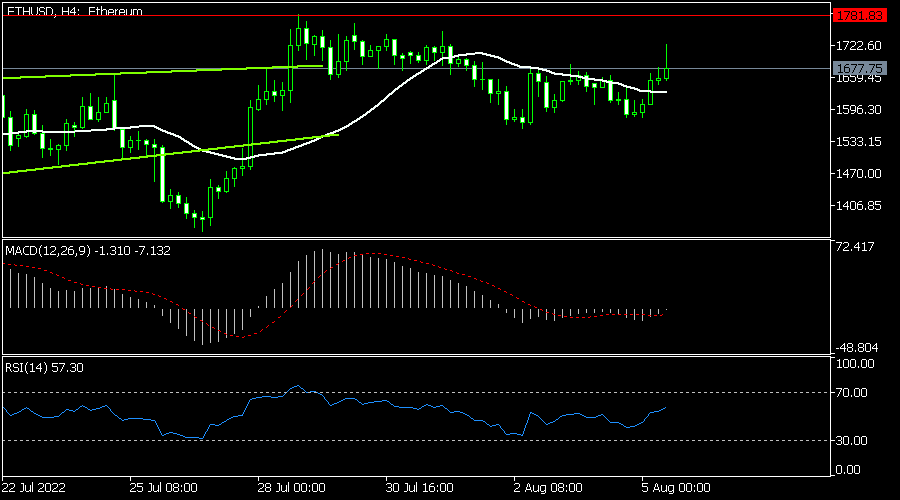
Task: Click the 1596.30 price axis value
Action: [859, 110]
